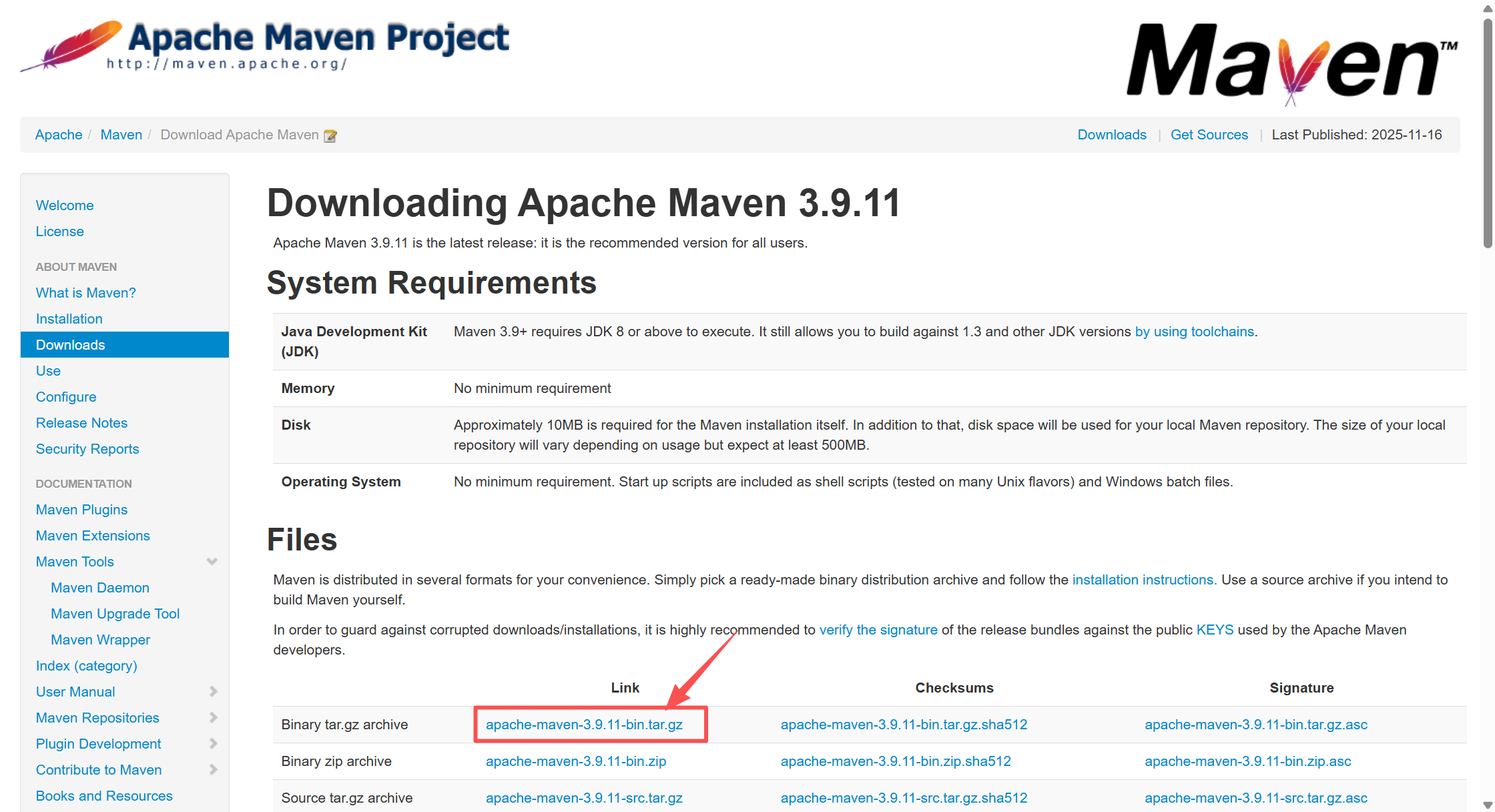Open Maven Wrapper in the sidebar

[x=101, y=640]
